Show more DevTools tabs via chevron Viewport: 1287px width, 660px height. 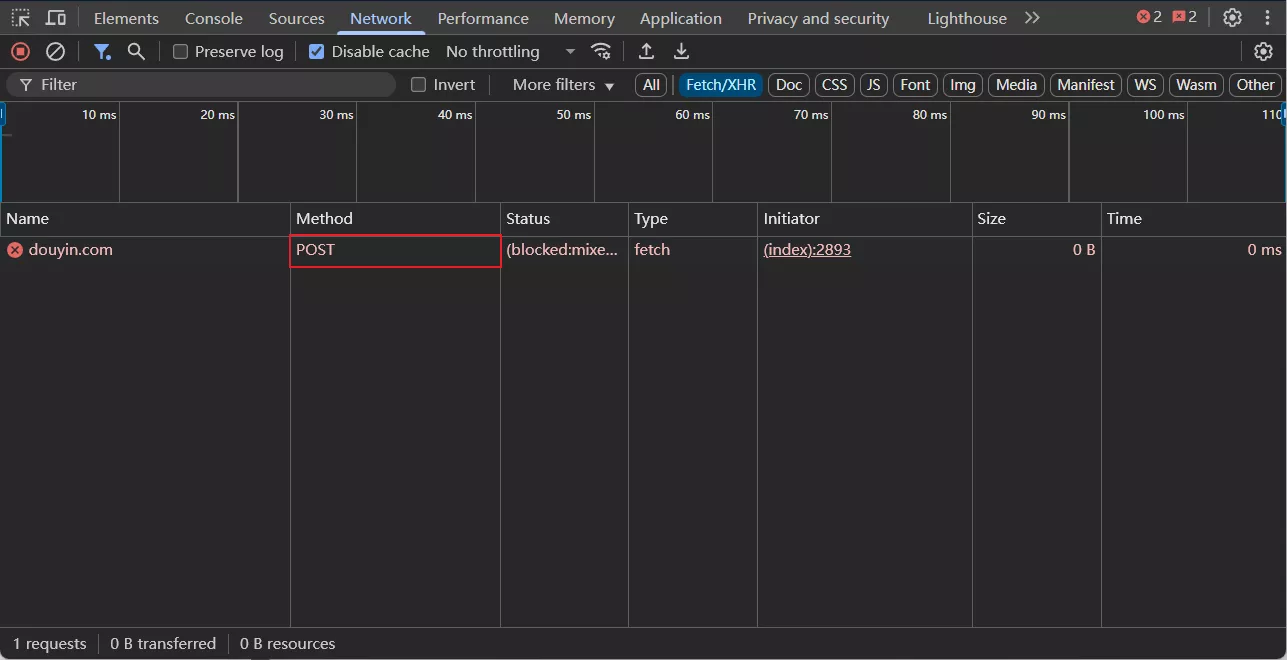click(x=1032, y=18)
